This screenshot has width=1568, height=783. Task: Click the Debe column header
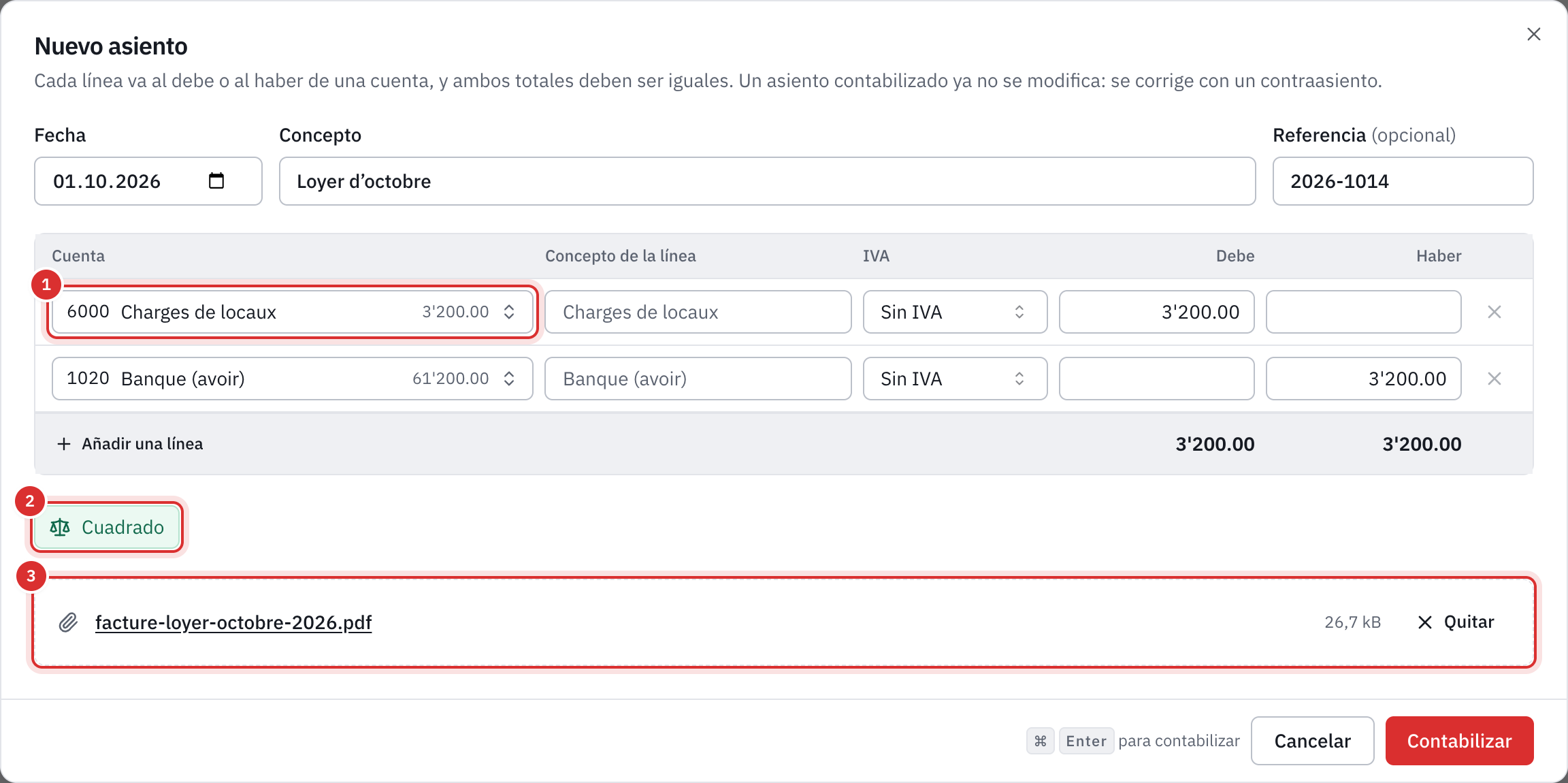(1235, 256)
